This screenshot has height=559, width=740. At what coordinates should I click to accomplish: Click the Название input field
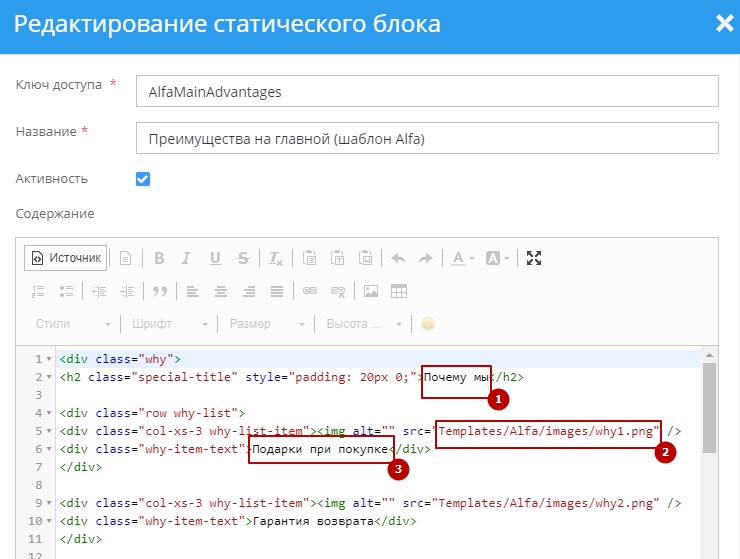(426, 138)
